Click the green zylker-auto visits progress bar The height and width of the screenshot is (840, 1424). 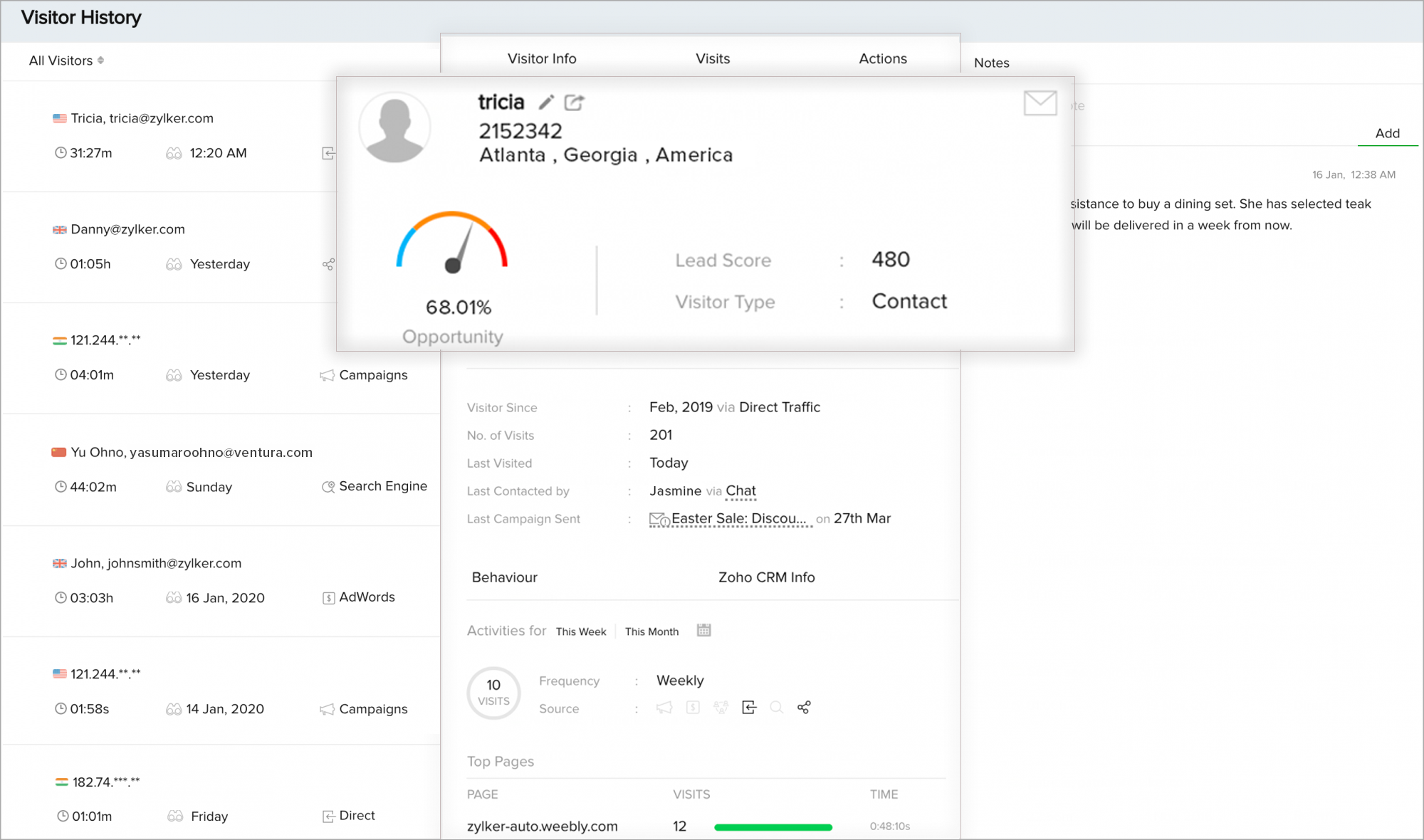(773, 826)
